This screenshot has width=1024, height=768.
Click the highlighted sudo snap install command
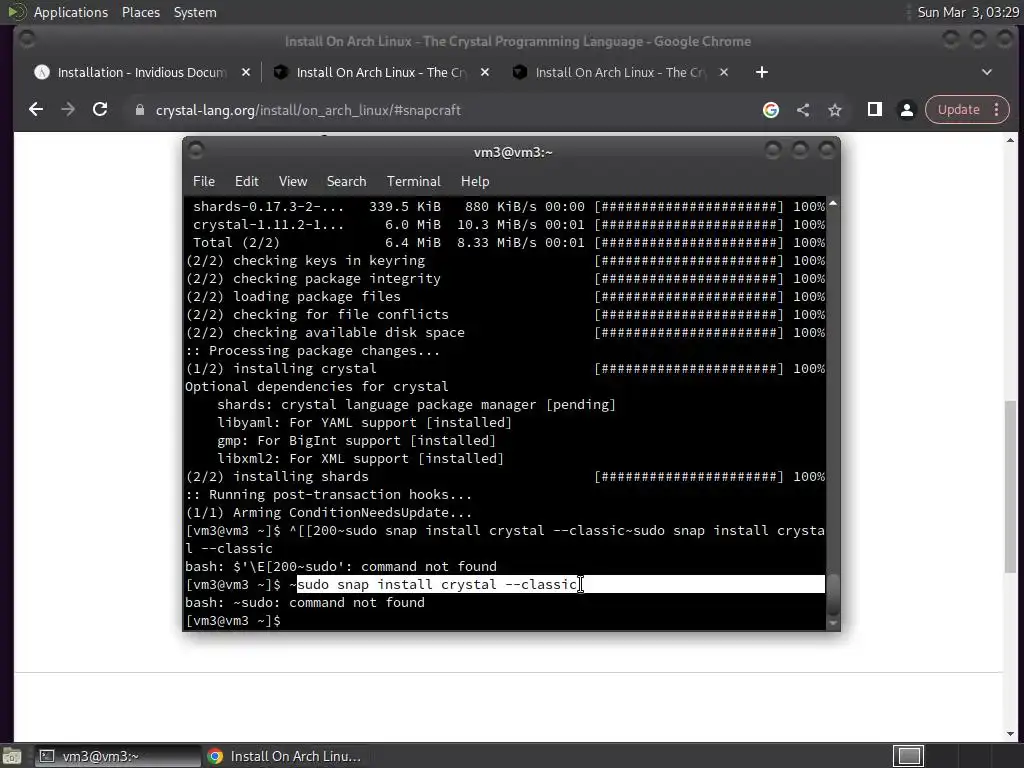point(437,584)
